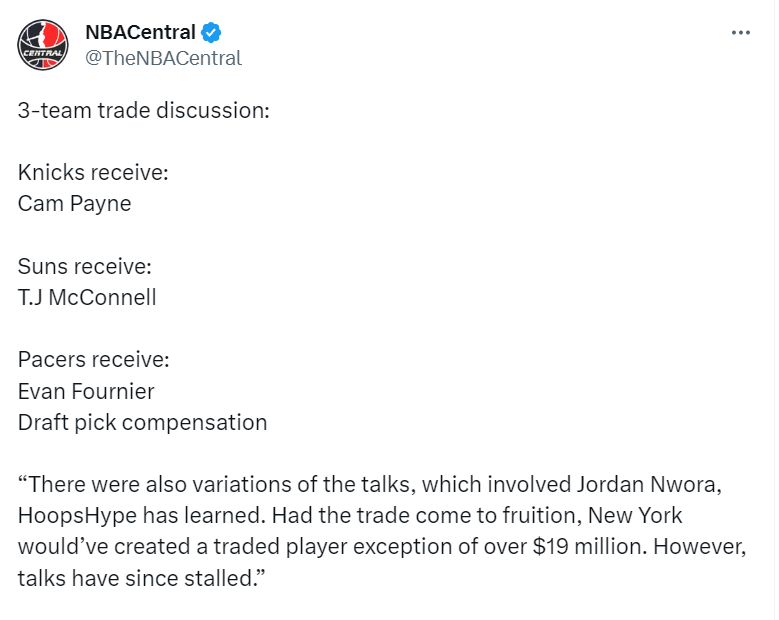This screenshot has height=620, width=779.
Task: Click the 'Knicks receive:' heading text
Action: 93,172
